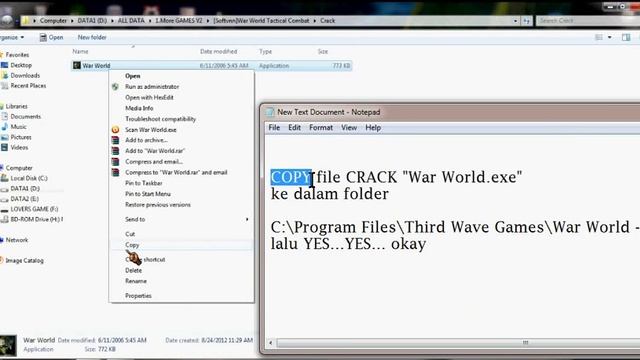Open Notepad View menu
Viewport: 640px width, 360px height.
pos(349,128)
